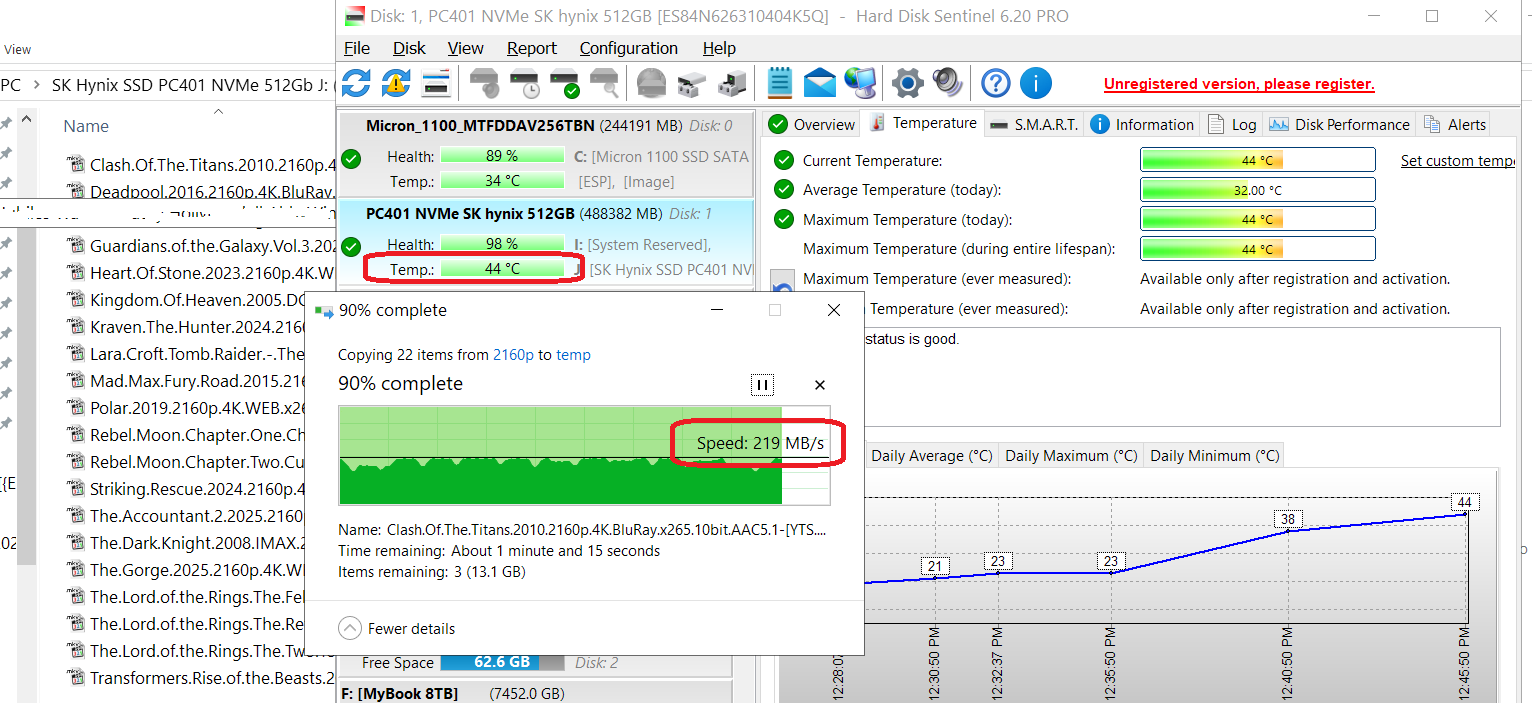Click the '2160p' source link in copy dialog
Viewport: 1532px width, 703px height.
tap(512, 355)
